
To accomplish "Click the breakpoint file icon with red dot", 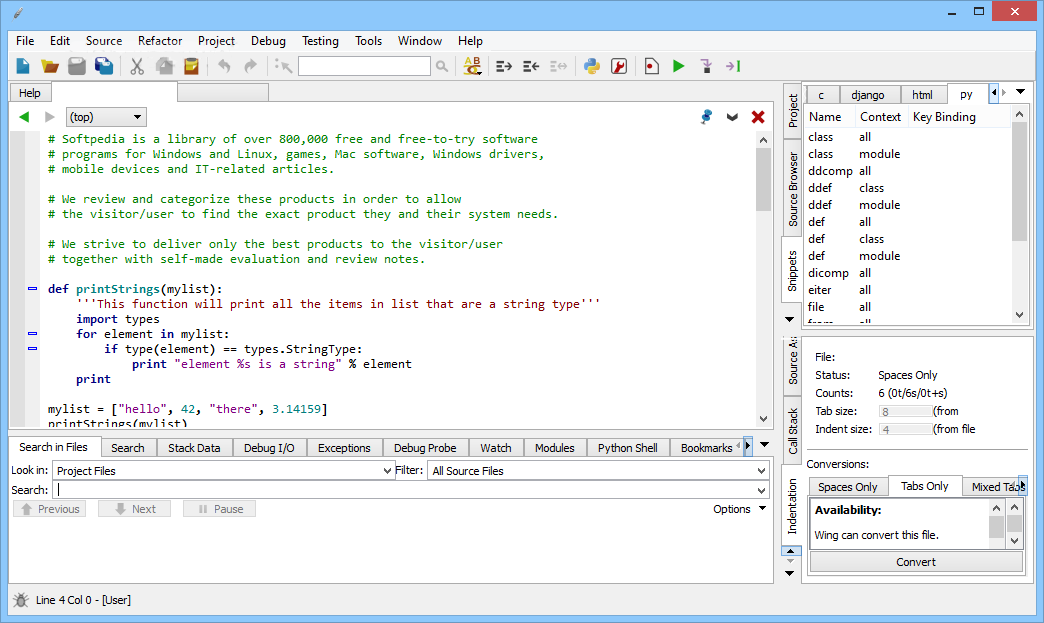I will (x=651, y=66).
